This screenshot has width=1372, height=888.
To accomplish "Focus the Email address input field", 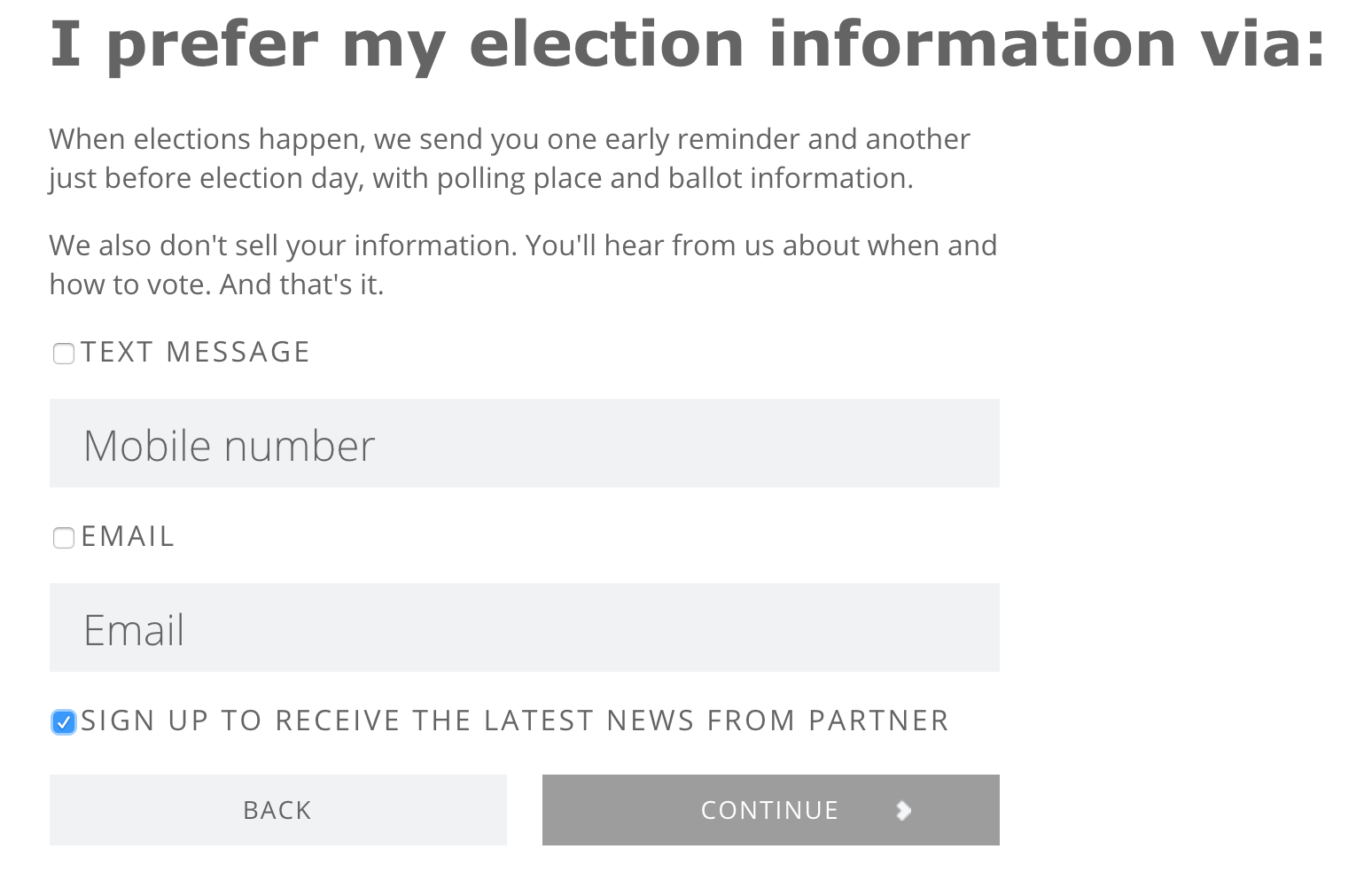I will tap(525, 627).
